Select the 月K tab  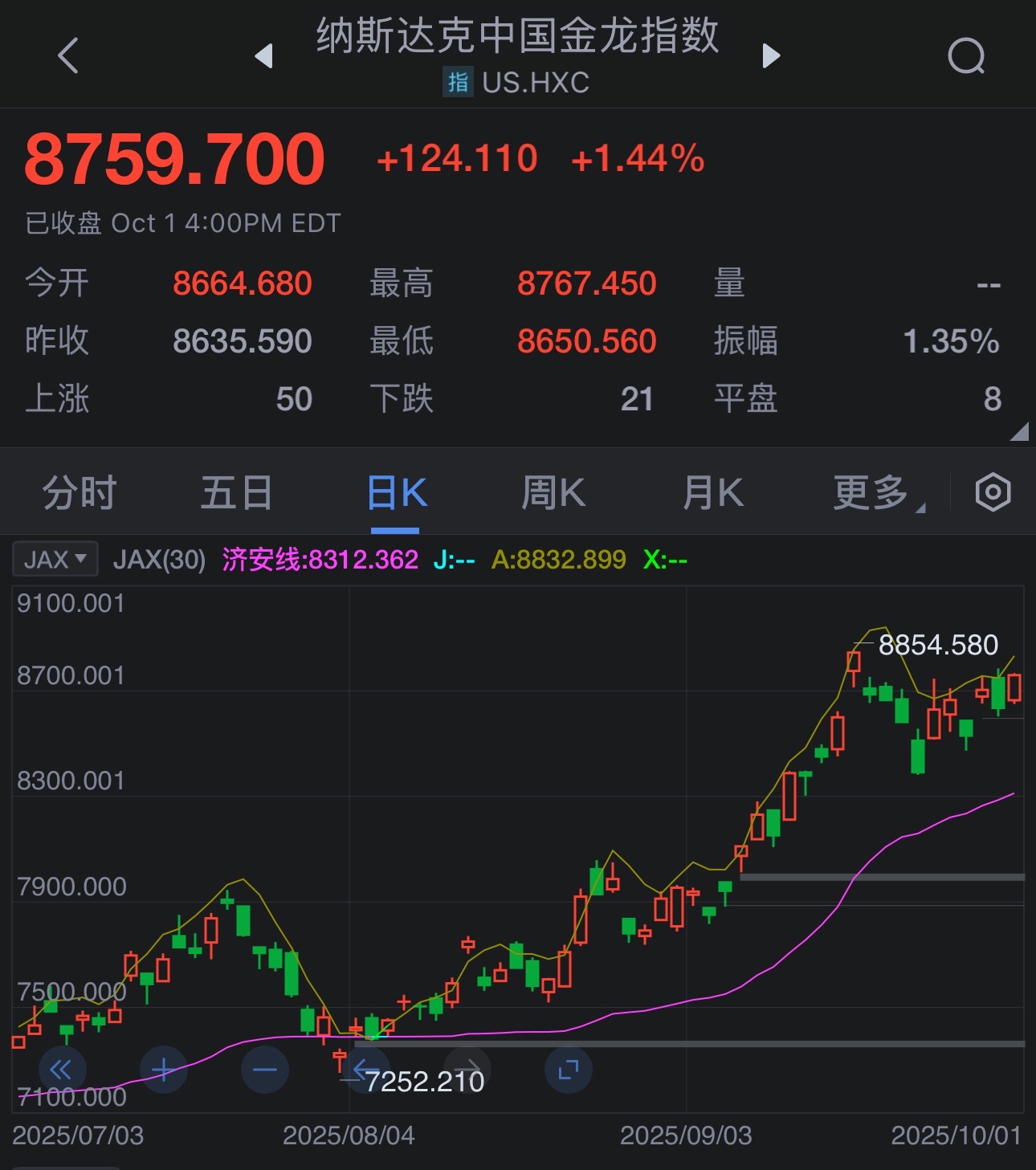point(713,492)
